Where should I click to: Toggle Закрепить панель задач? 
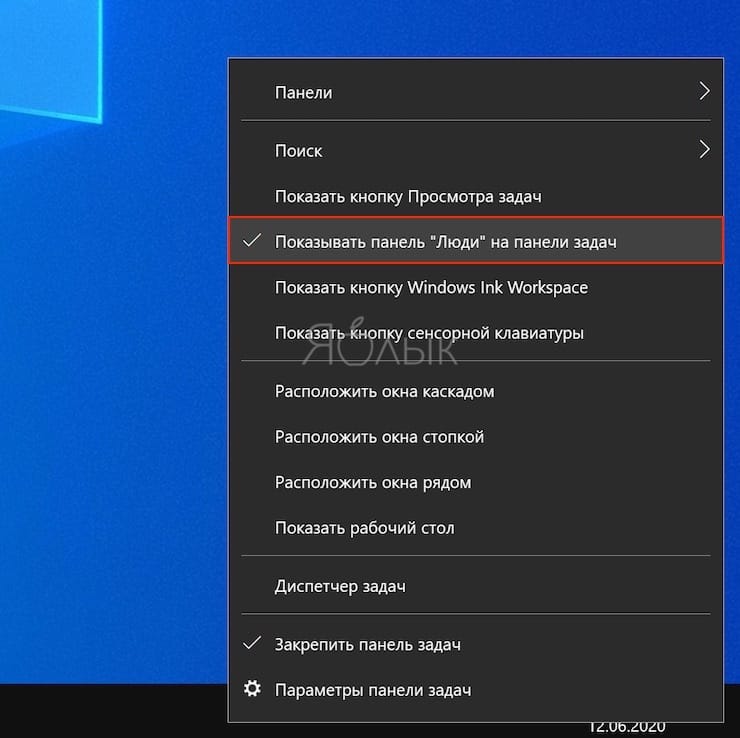pyautogui.click(x=476, y=645)
